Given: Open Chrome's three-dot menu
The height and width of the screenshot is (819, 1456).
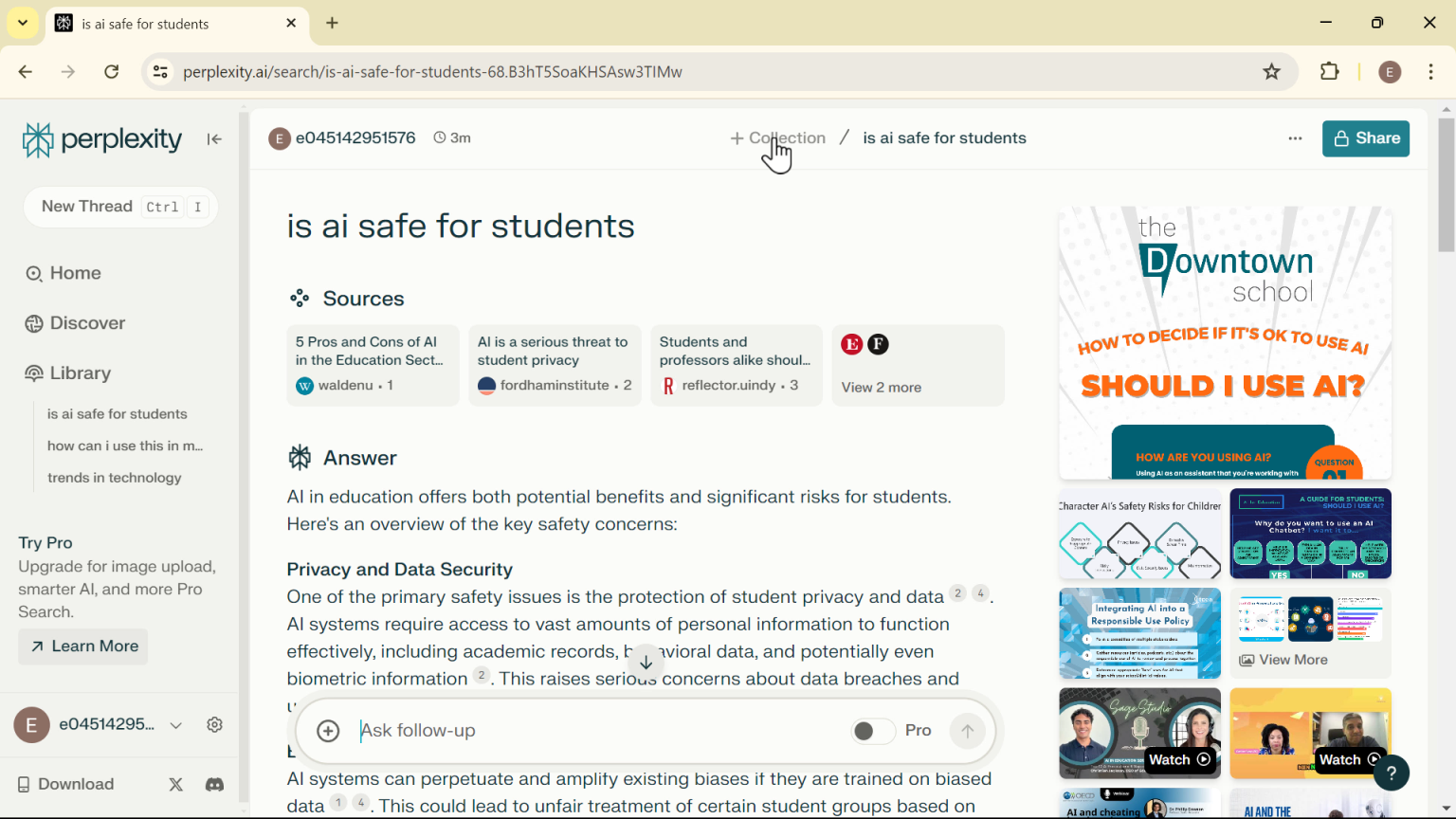Looking at the screenshot, I should point(1431,71).
